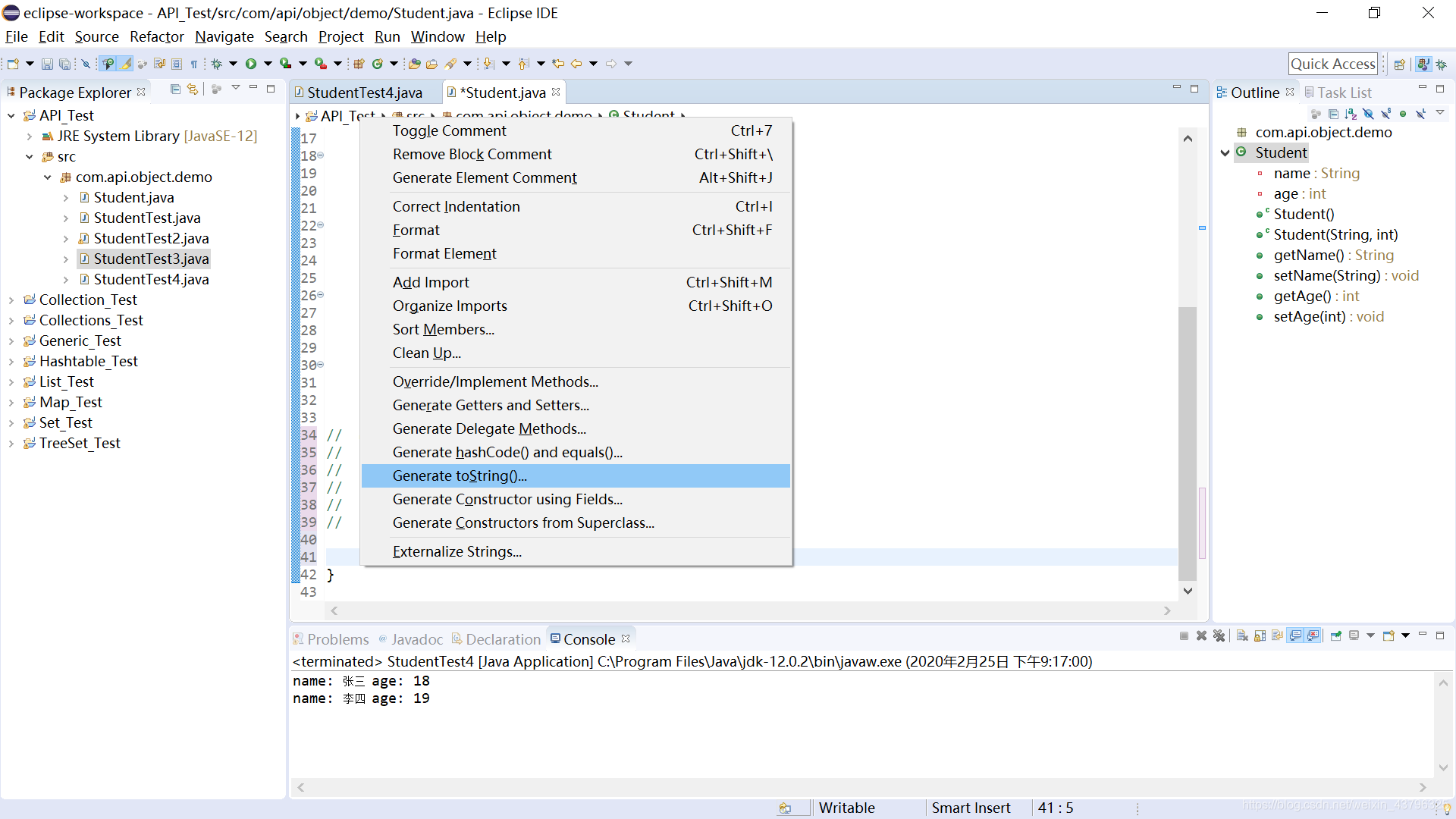Select Generate toString() menu entry
Screen dimensions: 1456x819
pos(460,475)
